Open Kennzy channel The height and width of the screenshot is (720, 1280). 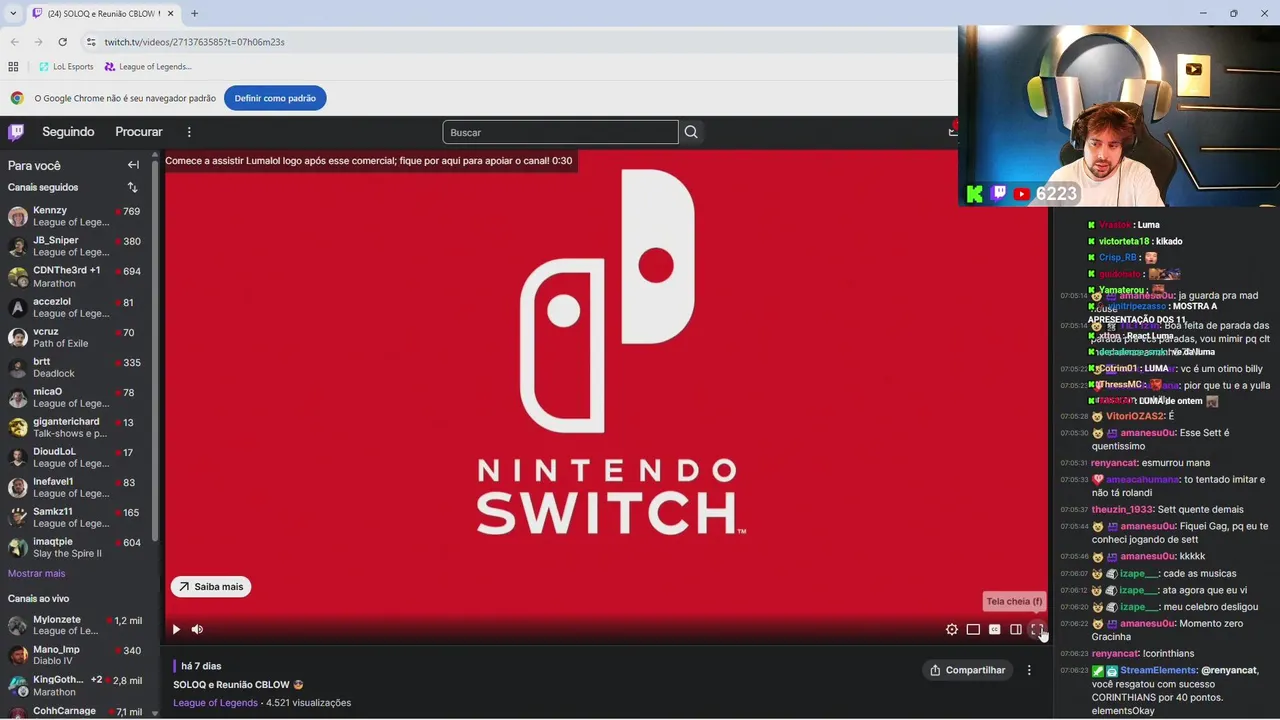[x=77, y=216]
